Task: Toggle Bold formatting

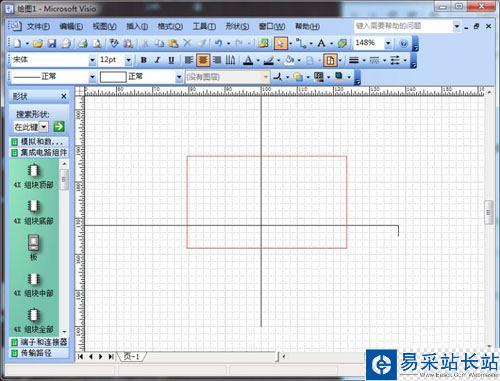Action: tap(144, 60)
